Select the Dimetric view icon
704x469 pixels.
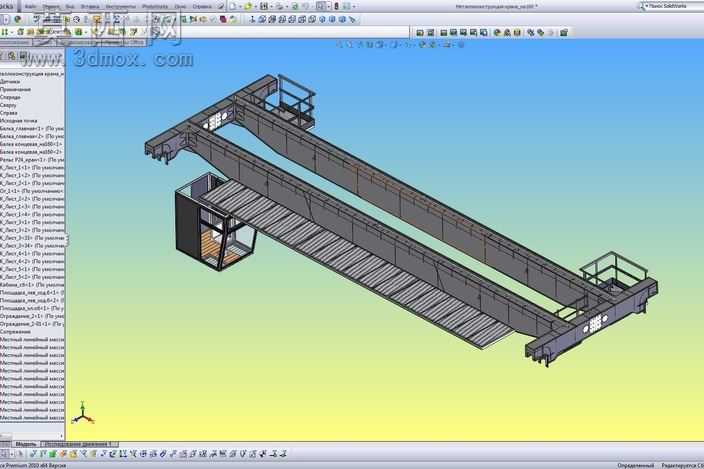(342, 19)
